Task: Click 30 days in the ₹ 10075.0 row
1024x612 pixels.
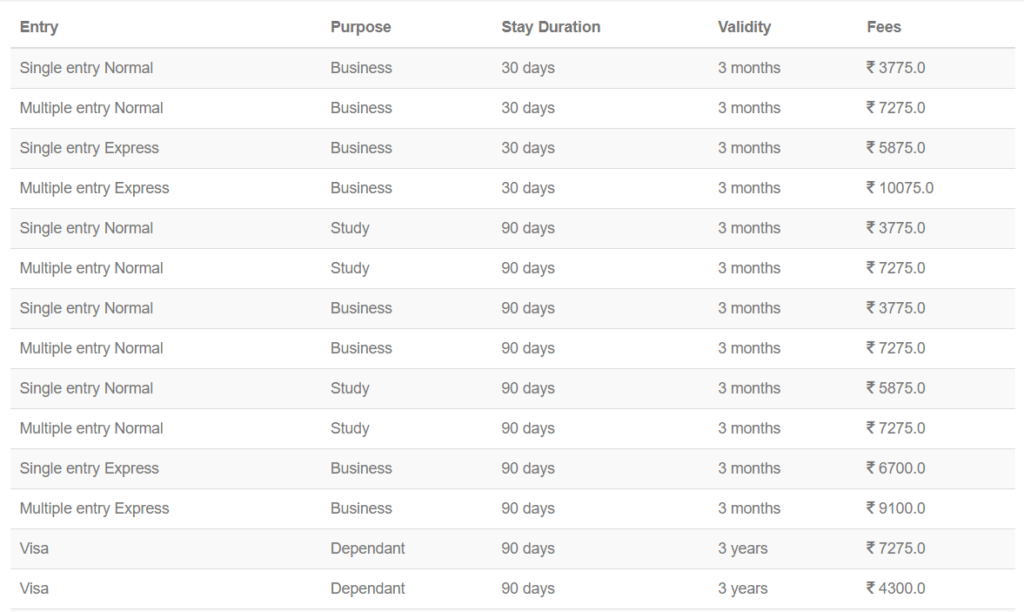Action: tap(528, 188)
